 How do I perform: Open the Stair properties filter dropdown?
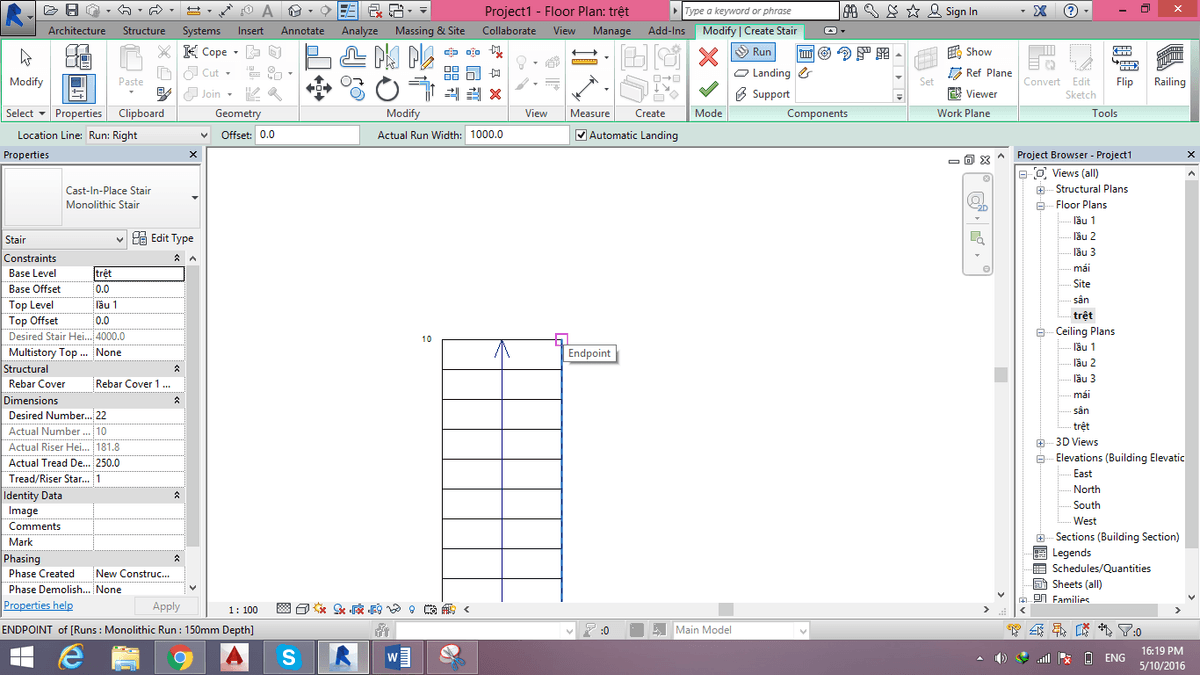click(65, 239)
